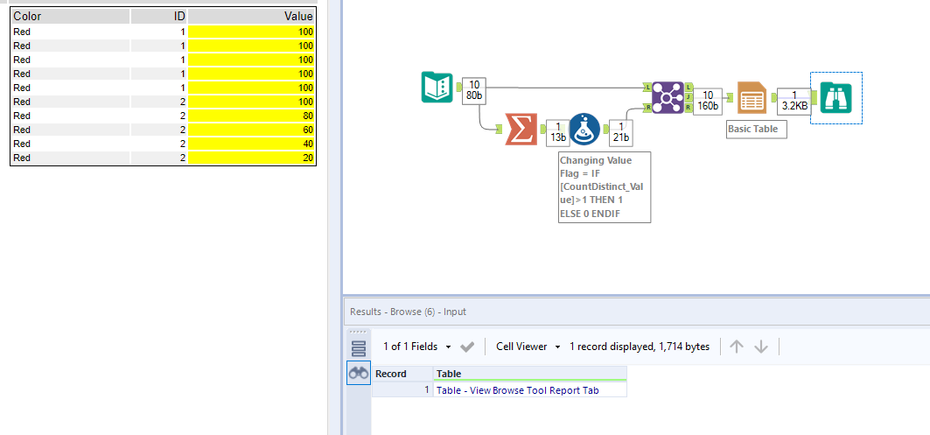Viewport: 930px width, 435px height.
Task: Open the '1 of 1 Fields' dropdown
Action: pyautogui.click(x=417, y=347)
